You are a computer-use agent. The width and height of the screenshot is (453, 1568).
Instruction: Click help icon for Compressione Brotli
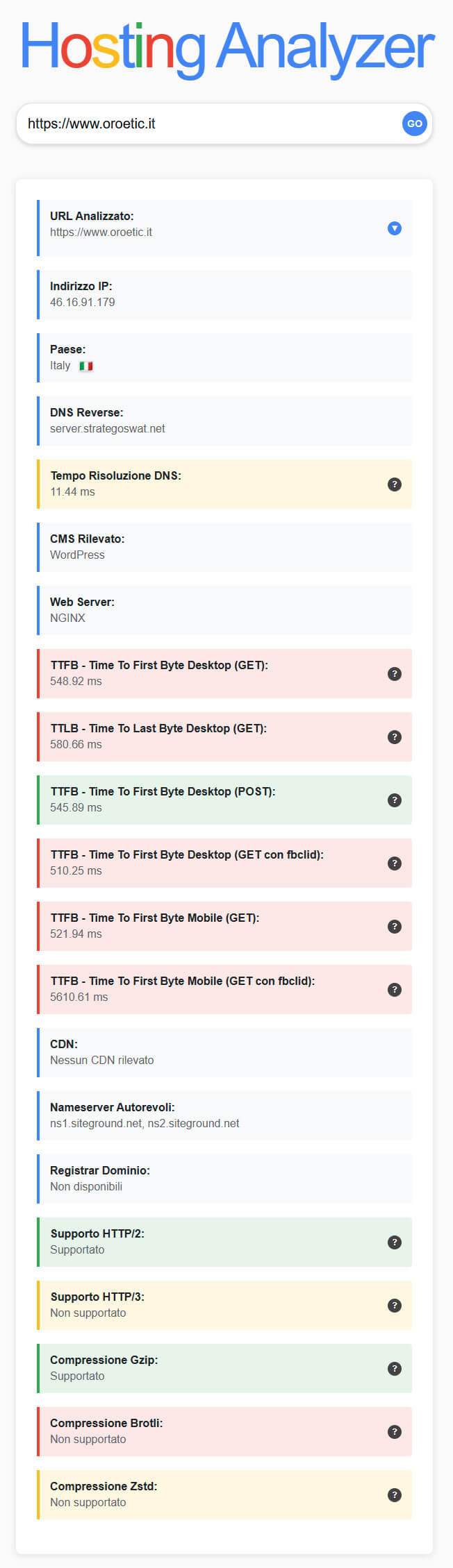[x=394, y=1432]
